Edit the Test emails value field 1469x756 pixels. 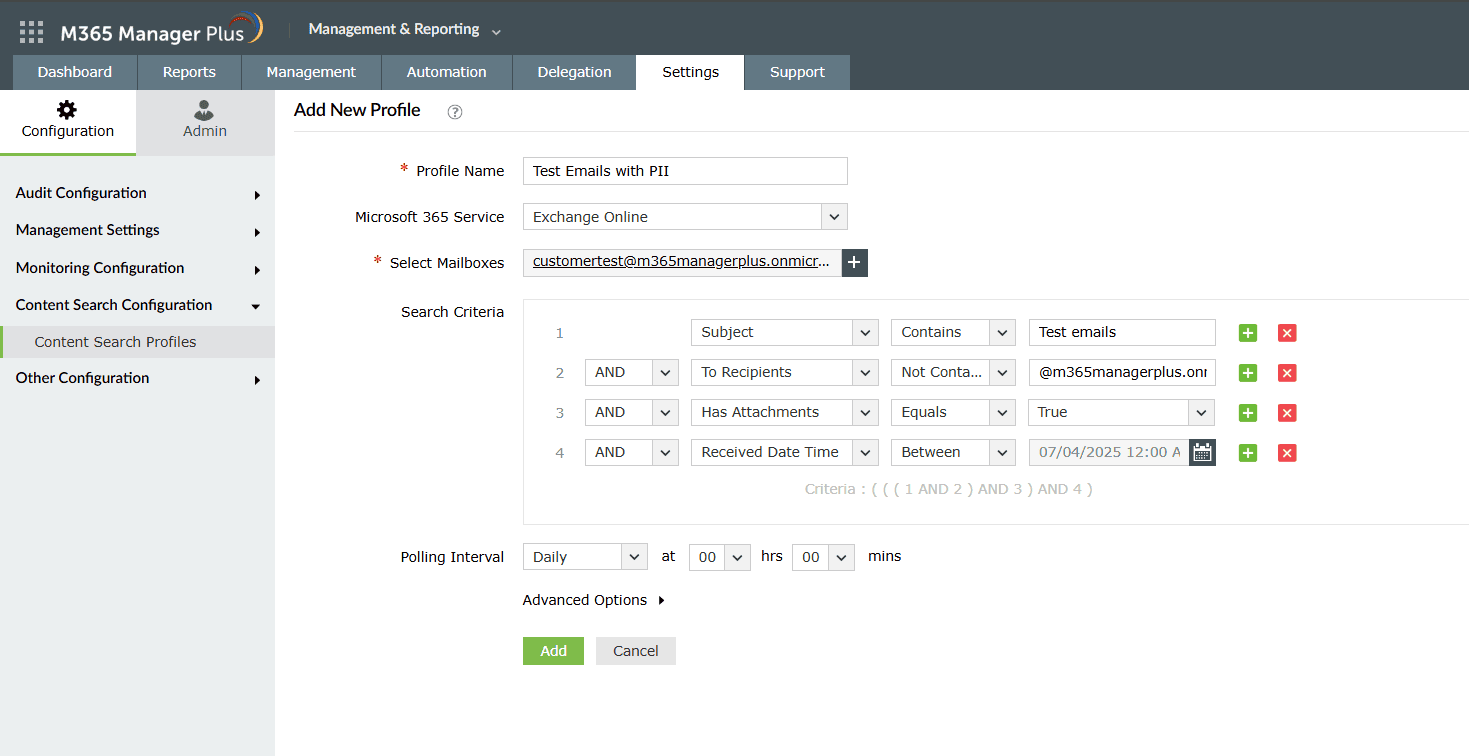[1122, 332]
